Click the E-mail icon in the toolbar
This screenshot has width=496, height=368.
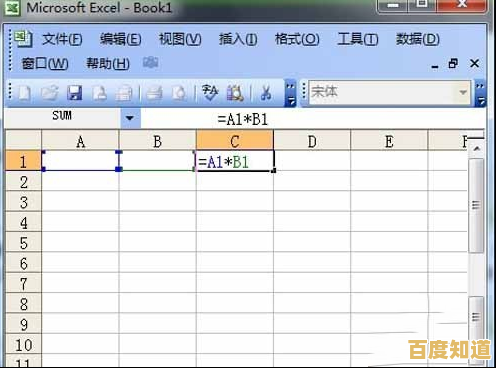124,93
